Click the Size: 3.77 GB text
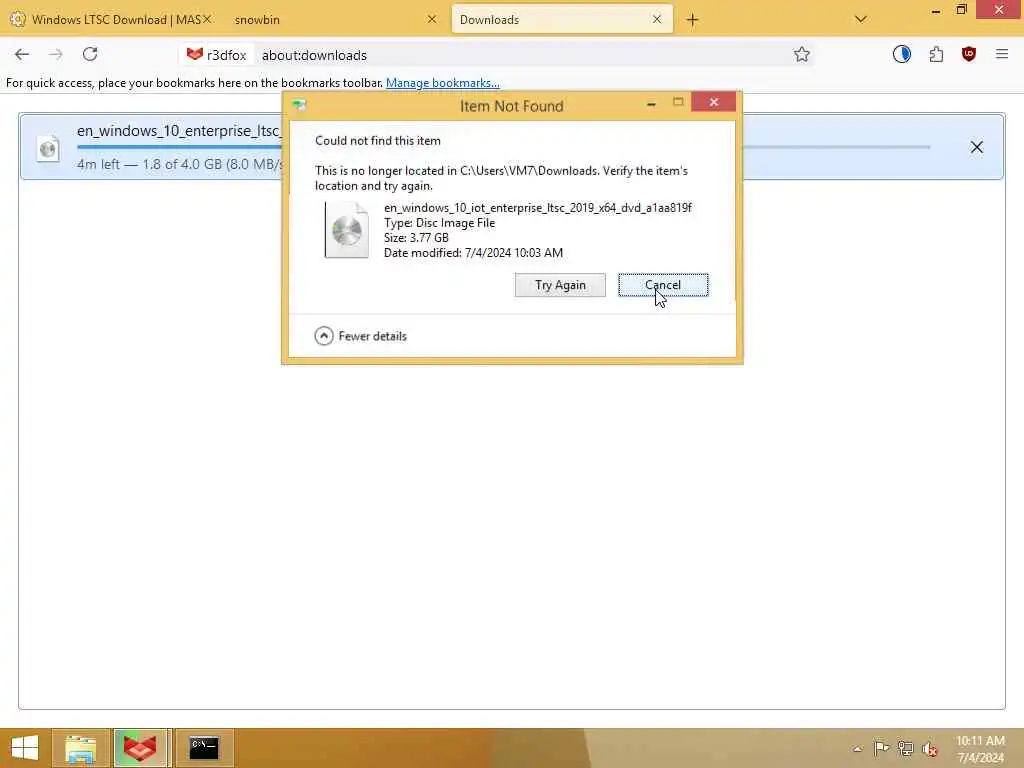 coord(416,238)
